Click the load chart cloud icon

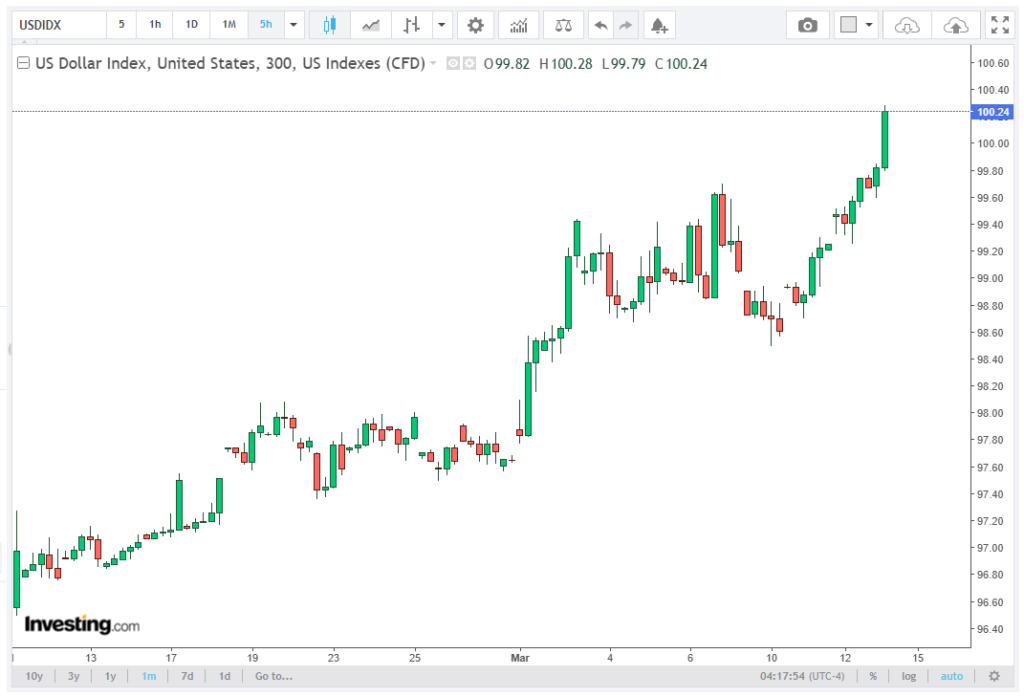pos(906,25)
